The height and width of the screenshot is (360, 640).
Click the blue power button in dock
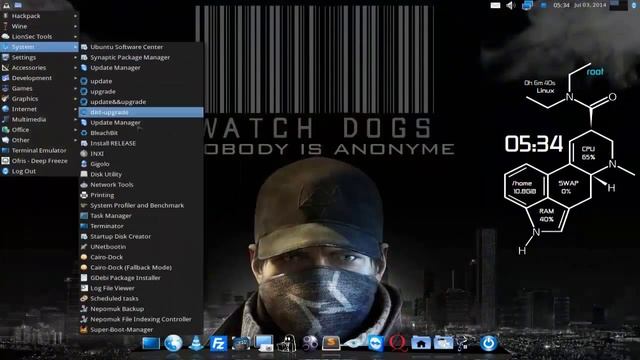(489, 343)
